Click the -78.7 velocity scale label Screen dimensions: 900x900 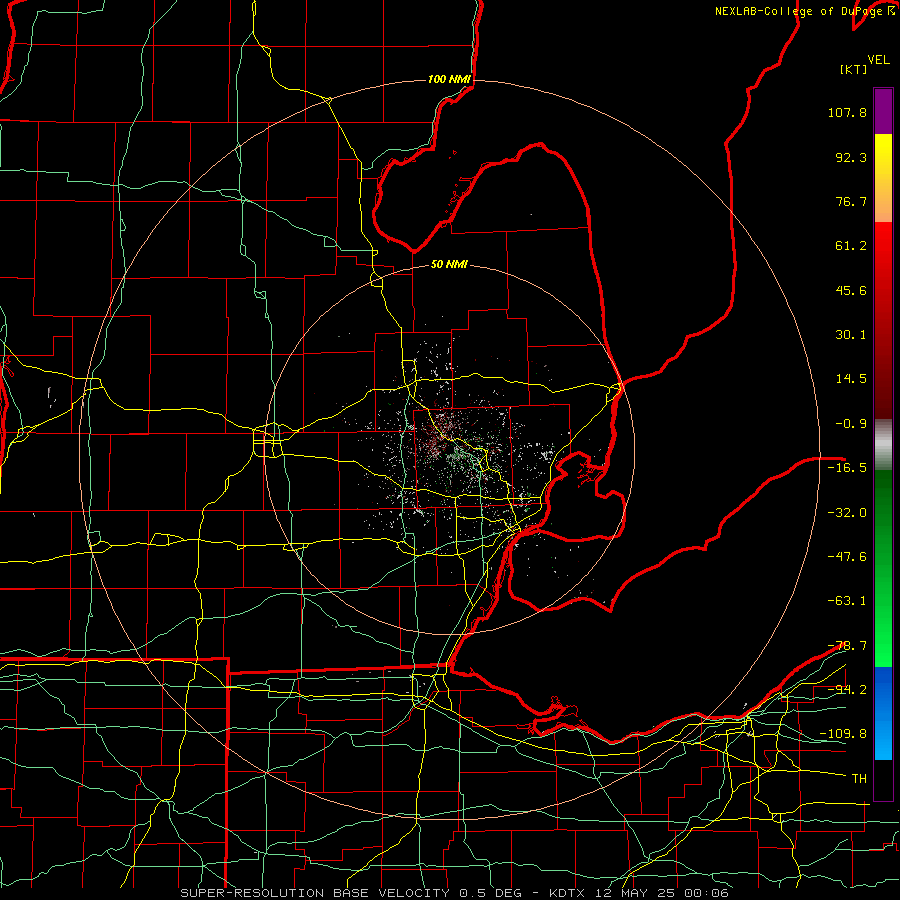point(847,646)
